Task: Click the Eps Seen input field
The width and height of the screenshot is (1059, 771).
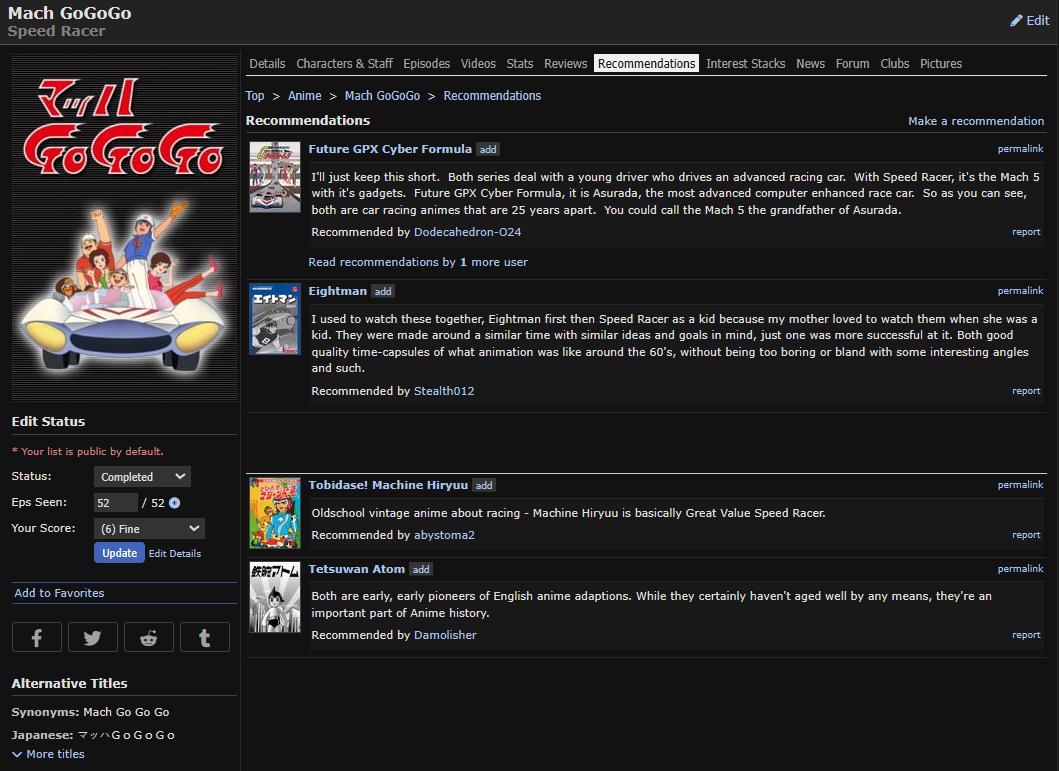Action: 115,503
